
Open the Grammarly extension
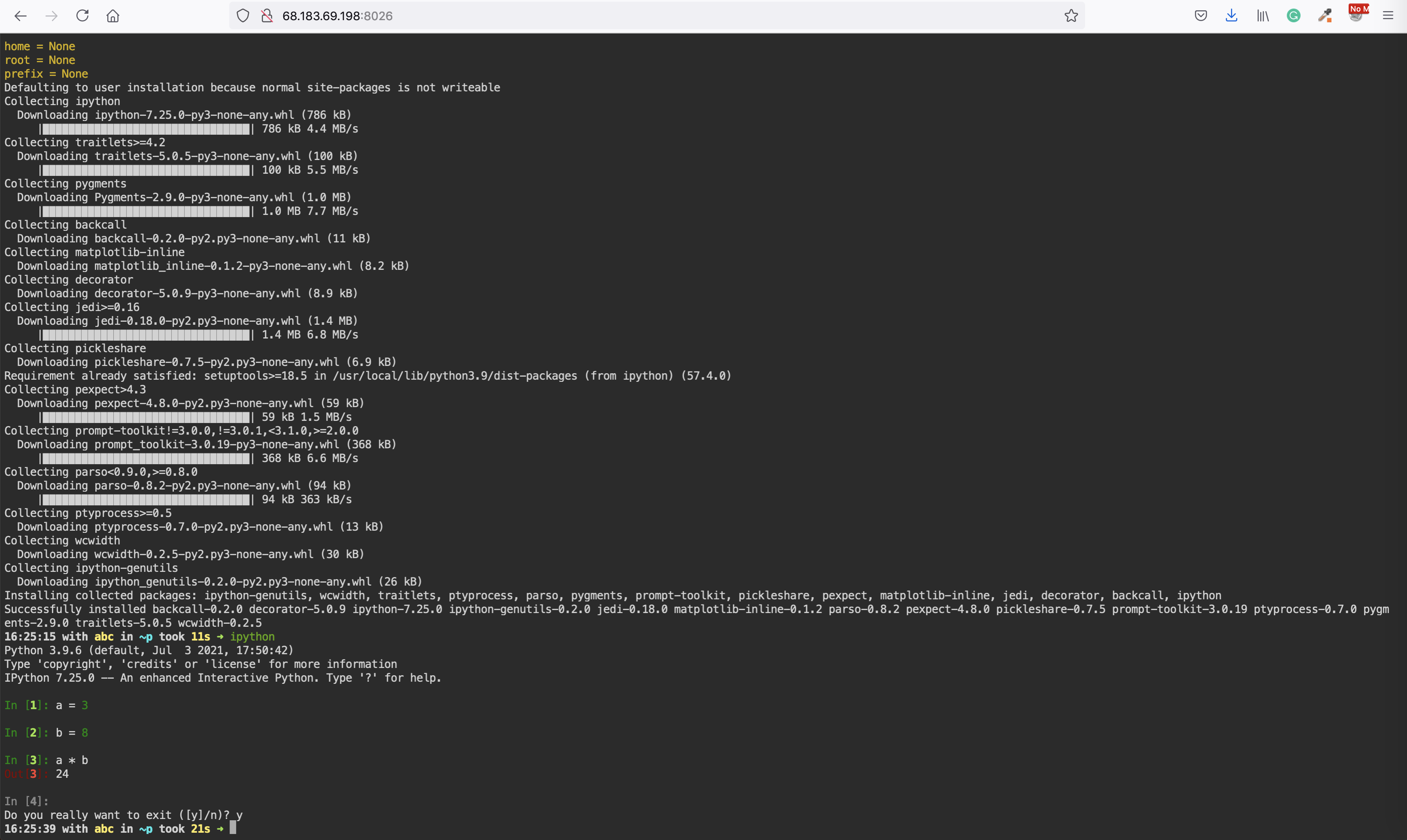[1293, 16]
